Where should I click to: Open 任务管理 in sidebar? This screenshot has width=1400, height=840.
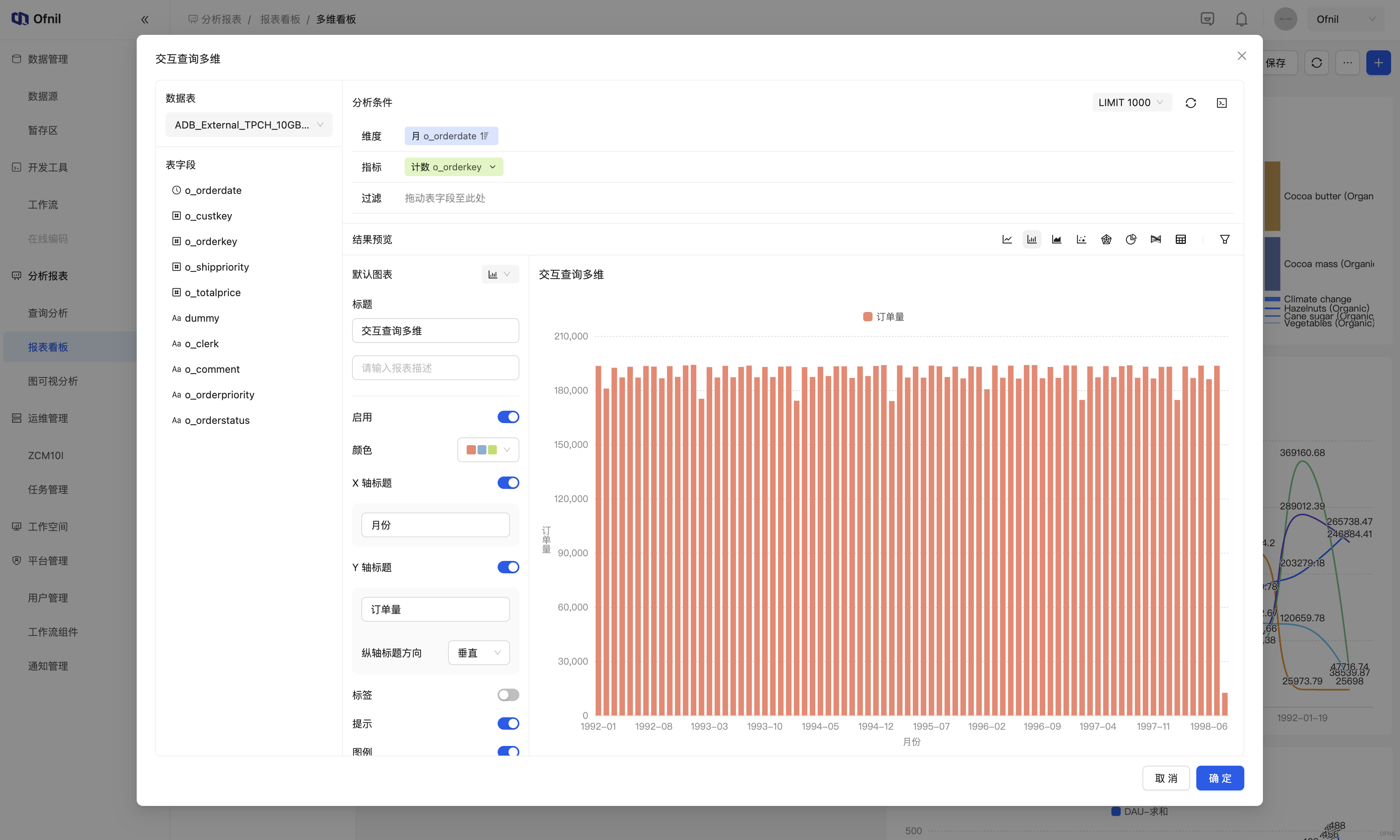(x=48, y=490)
